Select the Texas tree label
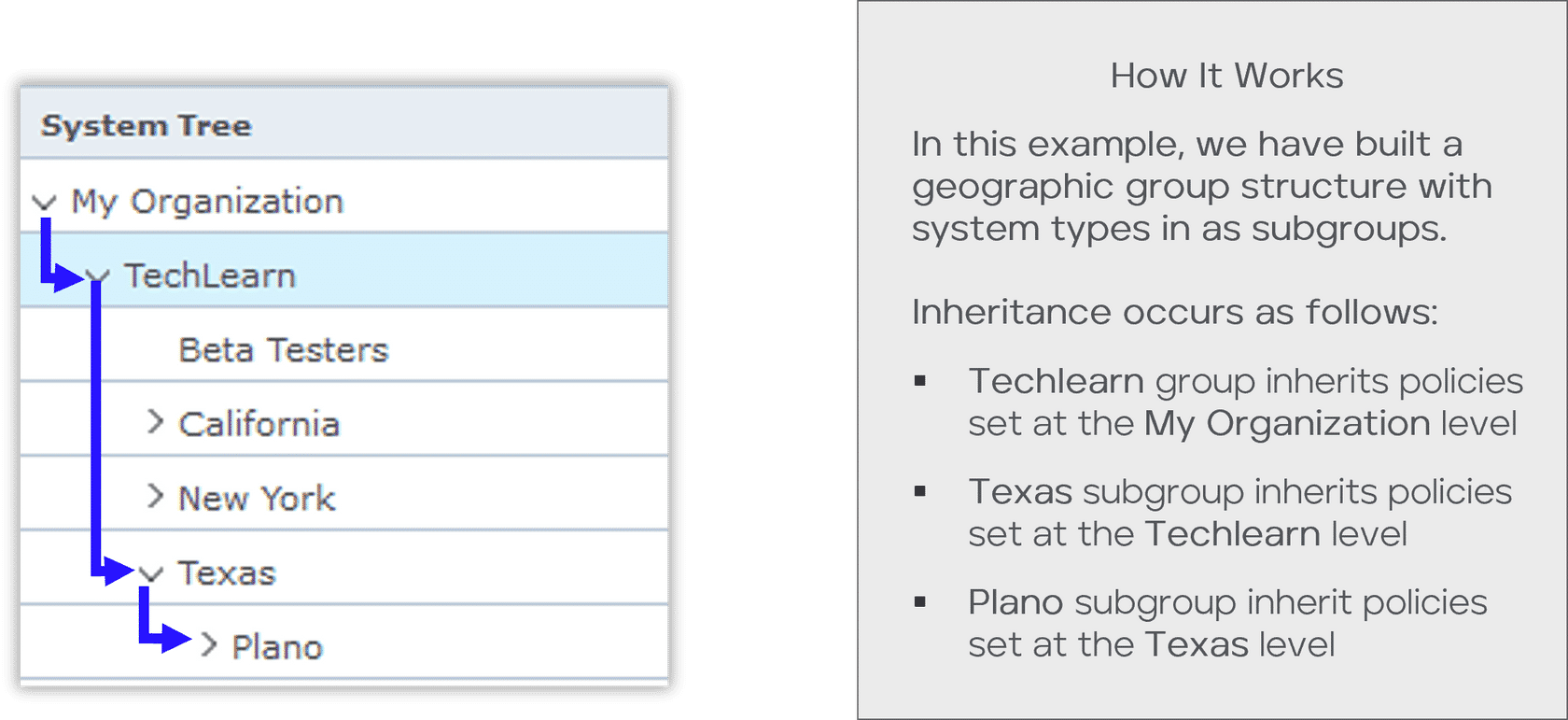The width and height of the screenshot is (1568, 720). (227, 572)
